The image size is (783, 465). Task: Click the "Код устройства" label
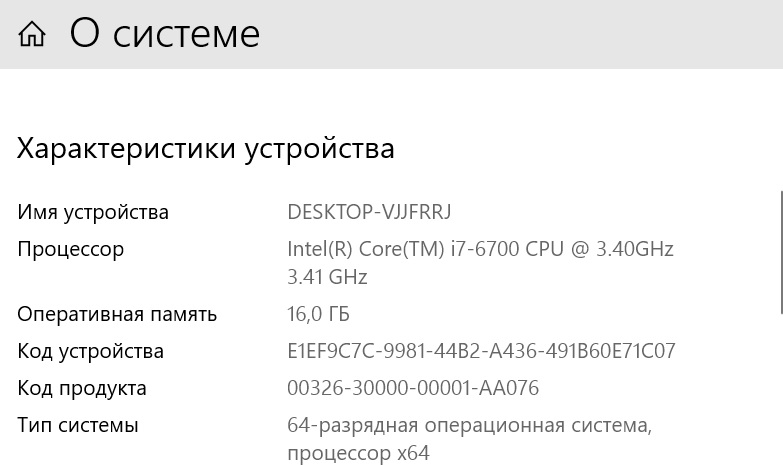[x=90, y=351]
